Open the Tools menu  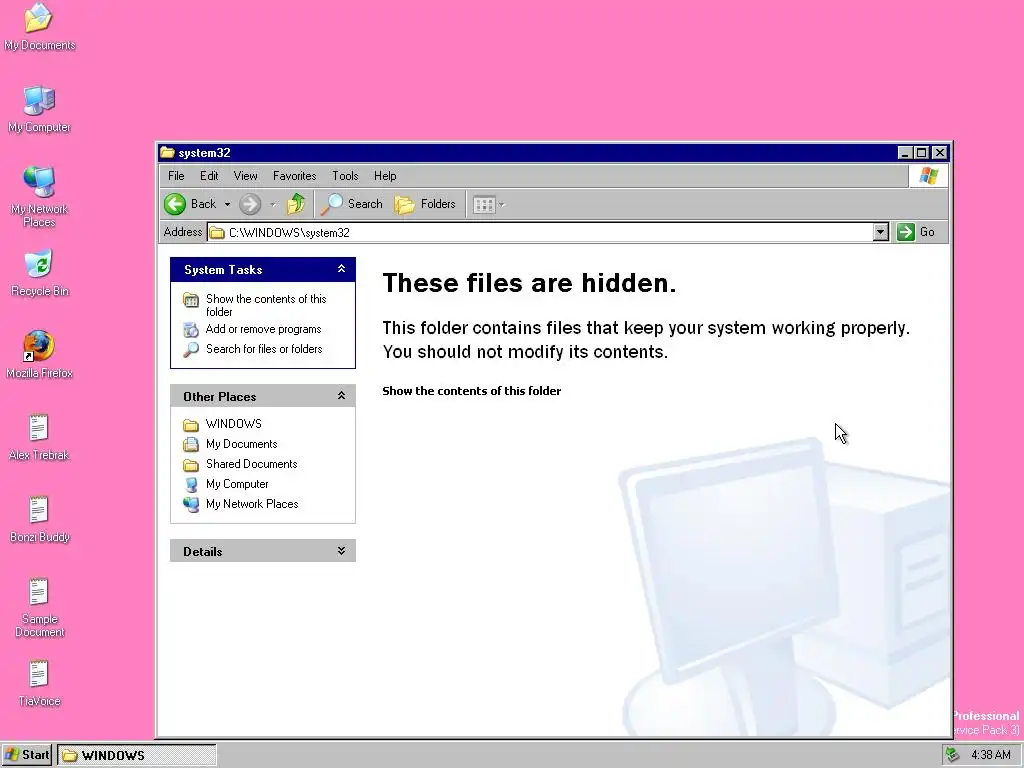click(x=345, y=176)
